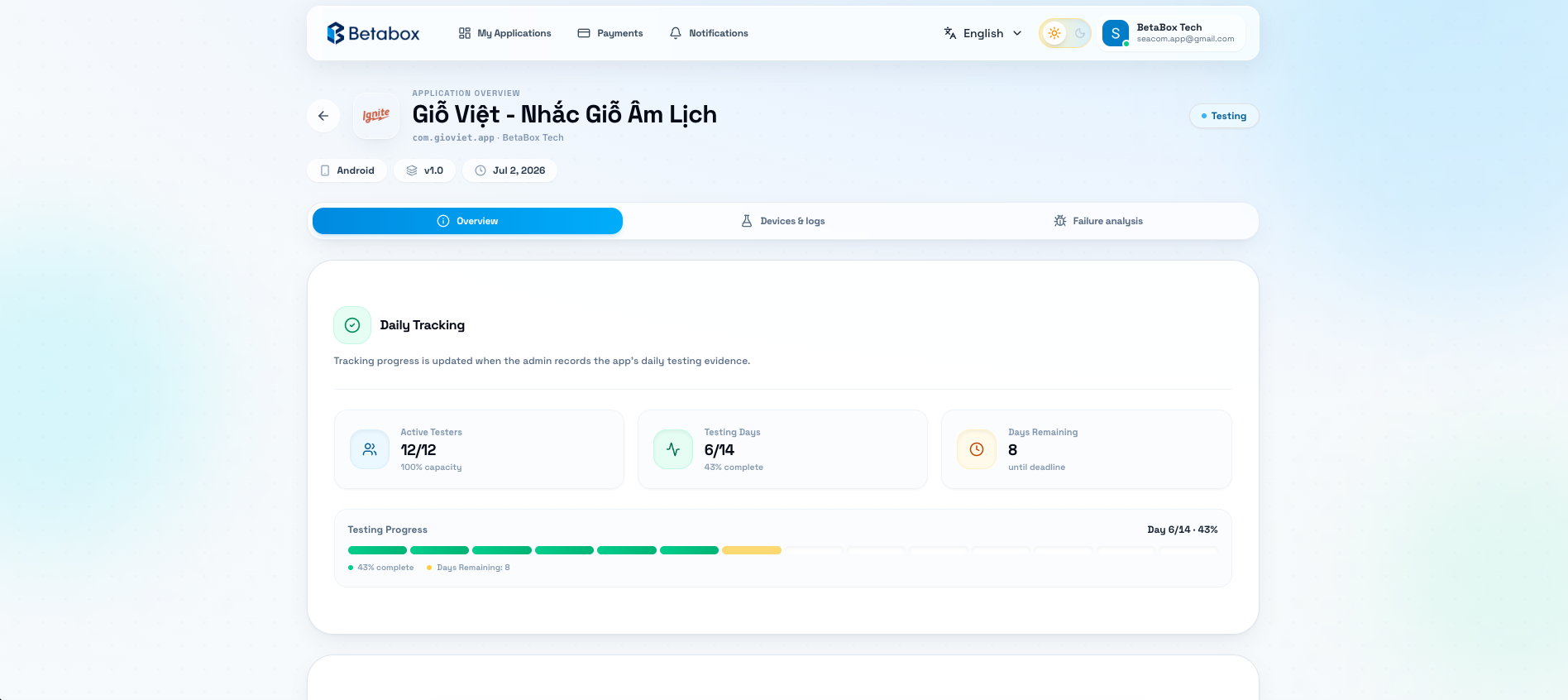Click the 100% capacity caption

432,467
